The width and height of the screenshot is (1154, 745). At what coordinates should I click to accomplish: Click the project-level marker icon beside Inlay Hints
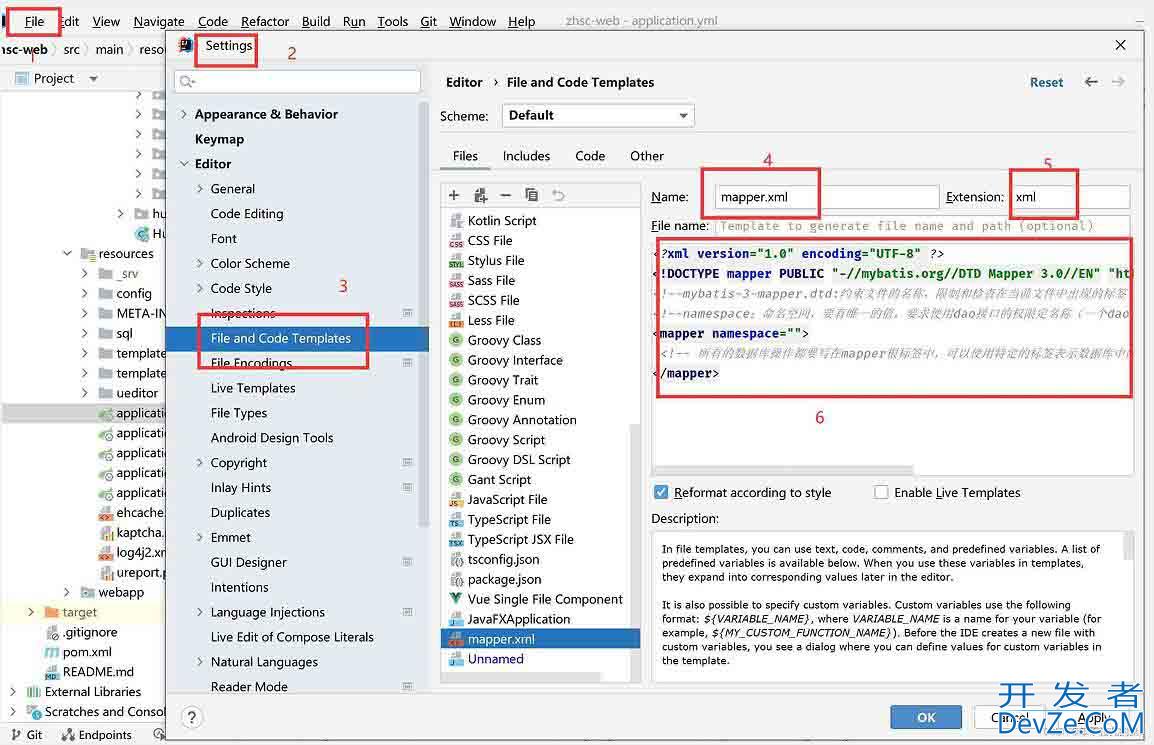408,487
